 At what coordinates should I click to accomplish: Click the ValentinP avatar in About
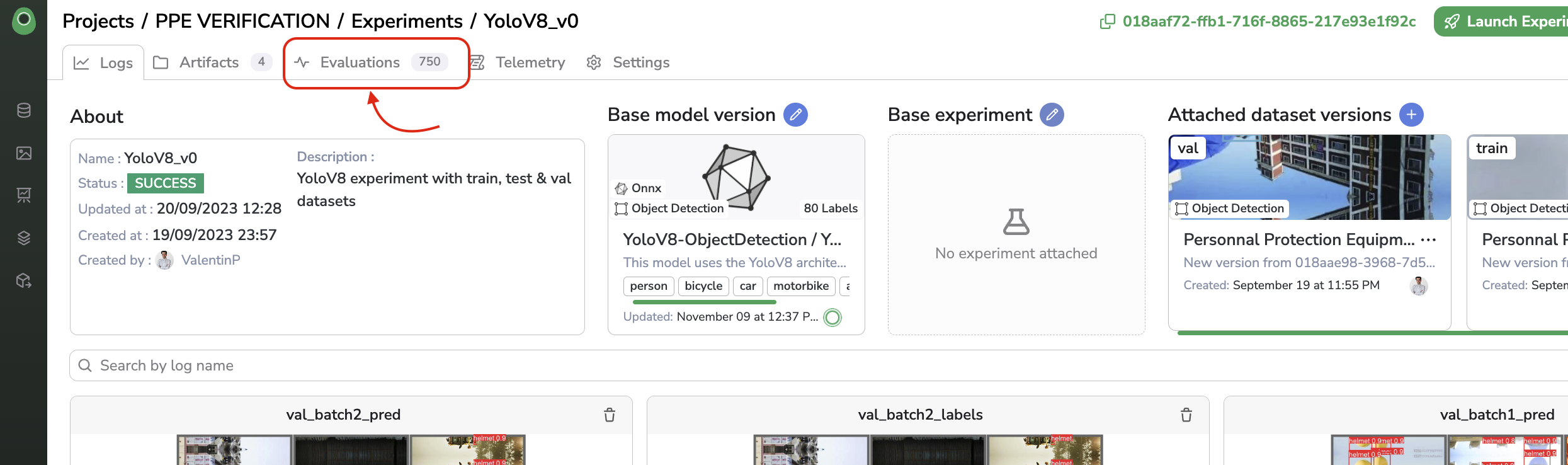(165, 260)
